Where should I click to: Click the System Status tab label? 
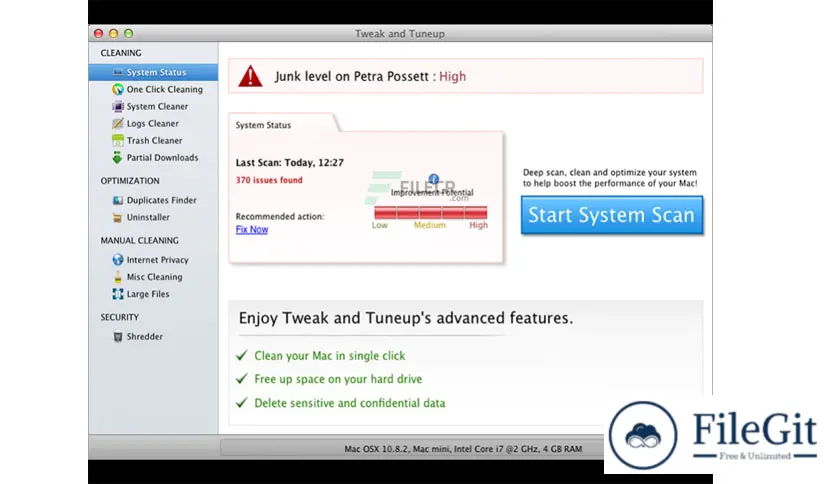tap(263, 125)
